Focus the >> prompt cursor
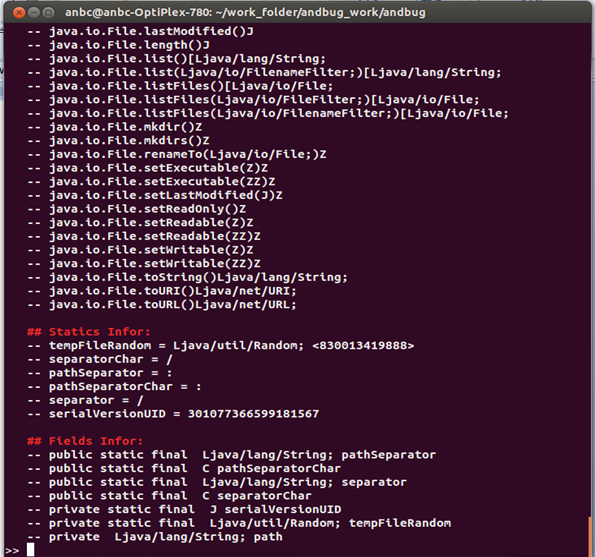 (x=30, y=549)
